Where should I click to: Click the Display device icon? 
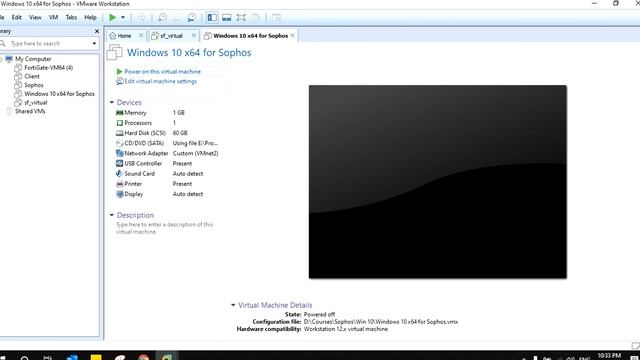[120, 194]
